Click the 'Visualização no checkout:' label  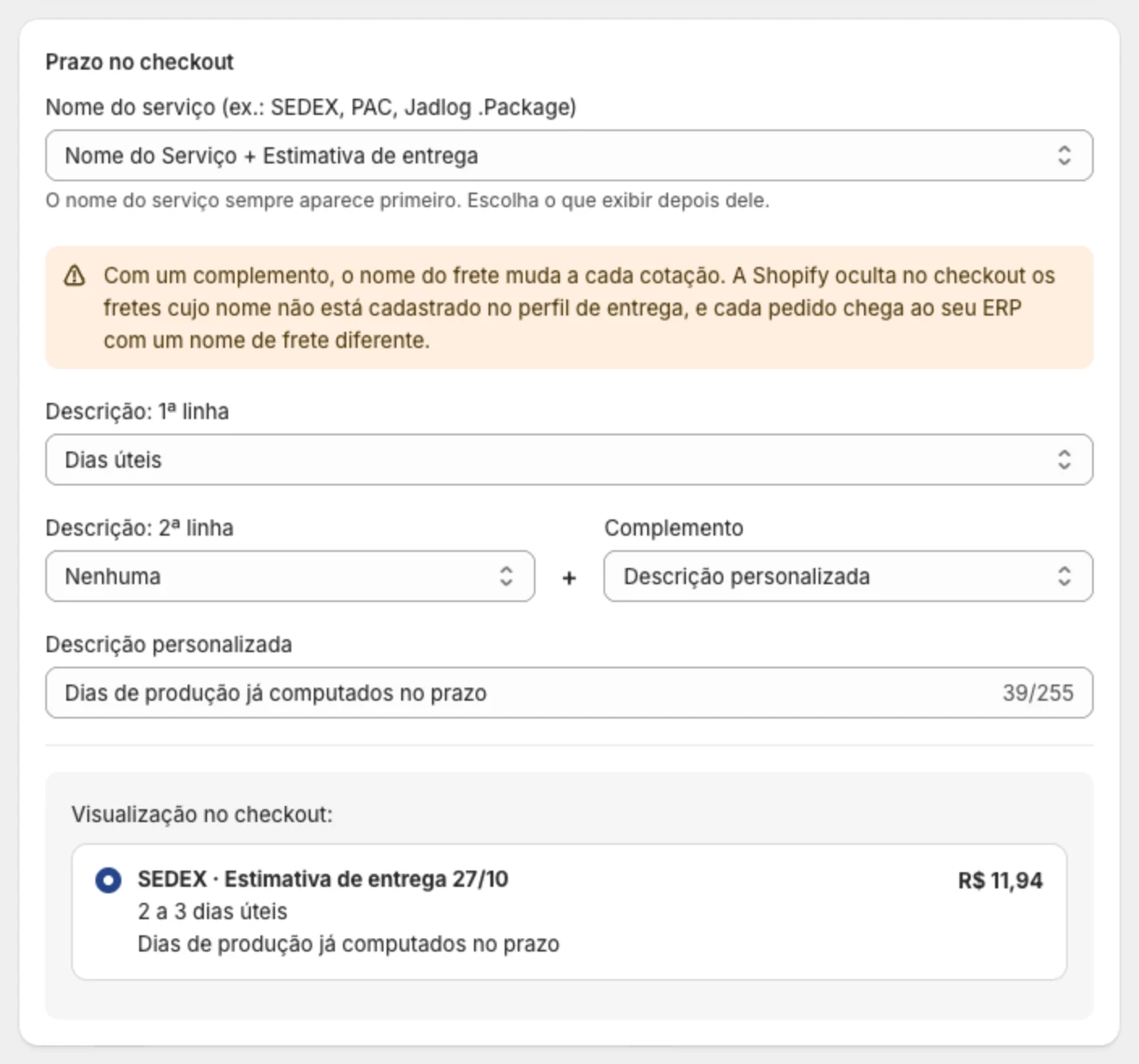pyautogui.click(x=201, y=814)
